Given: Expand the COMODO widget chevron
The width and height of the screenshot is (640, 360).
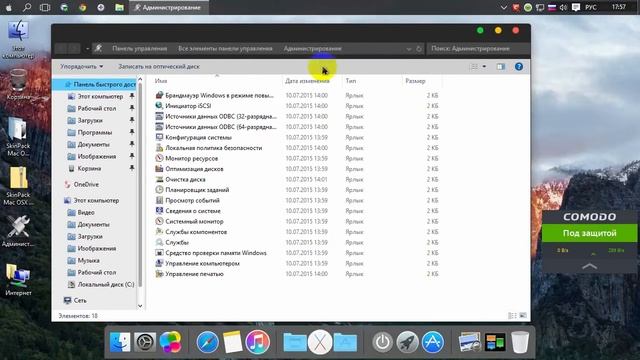Looking at the screenshot, I should coord(589,266).
